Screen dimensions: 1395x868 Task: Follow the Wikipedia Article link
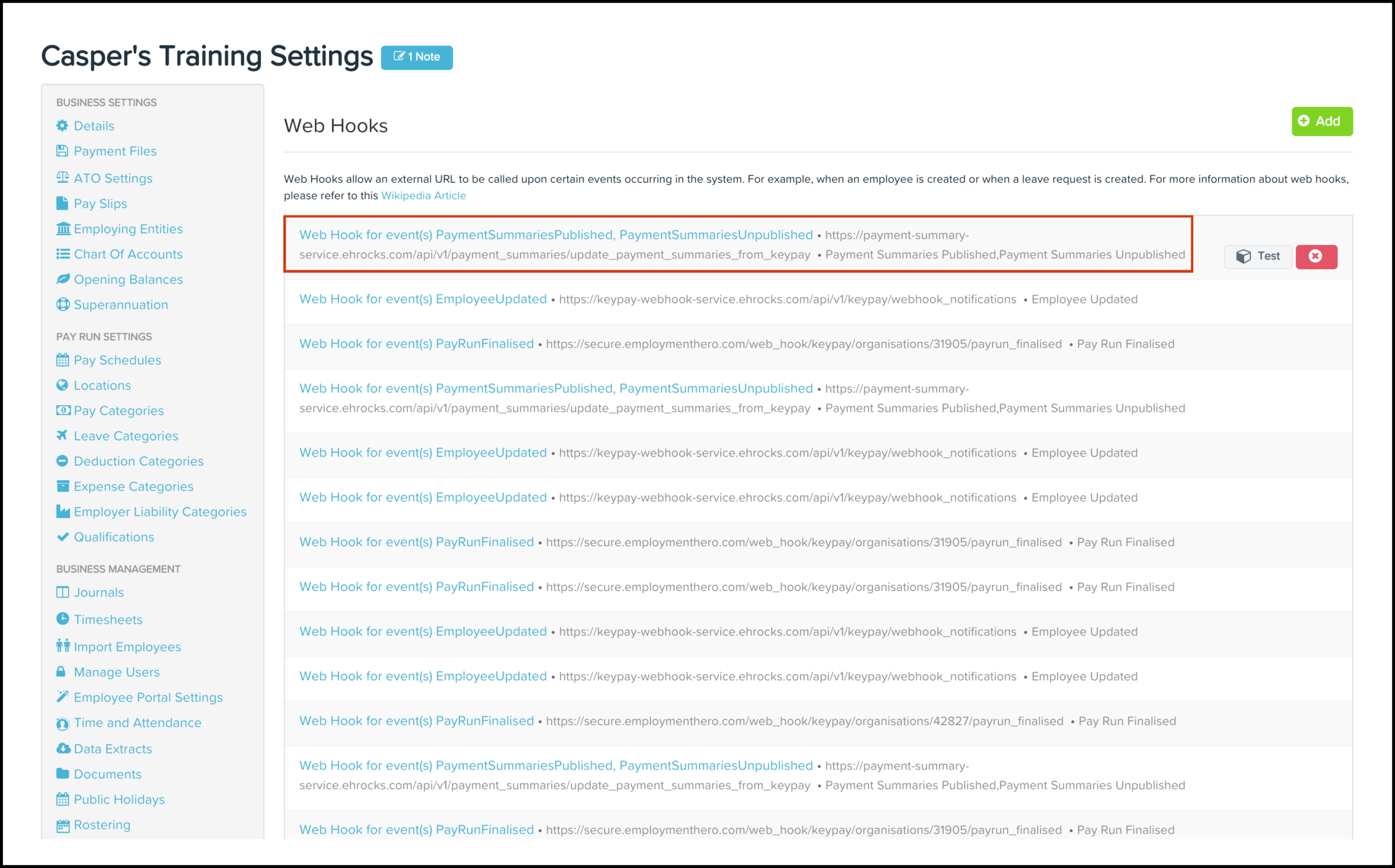pyautogui.click(x=424, y=196)
